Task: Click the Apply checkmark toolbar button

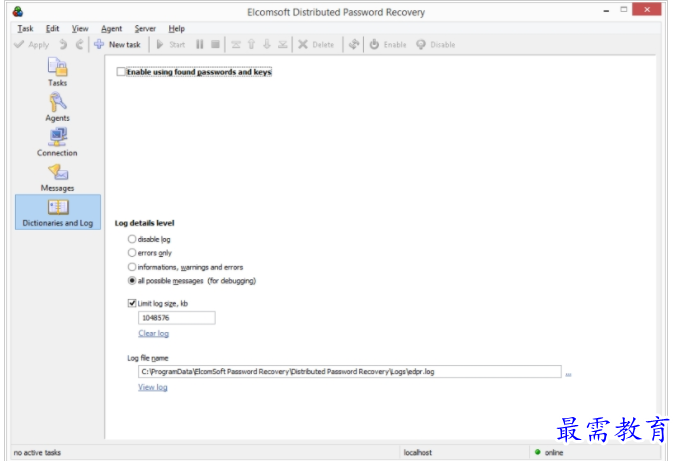Action: click(32, 45)
